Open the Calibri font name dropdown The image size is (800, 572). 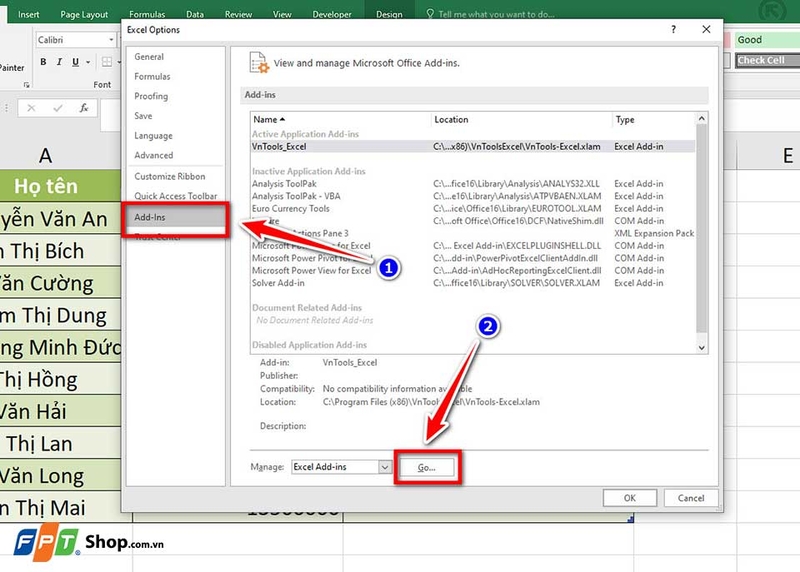pyautogui.click(x=111, y=40)
